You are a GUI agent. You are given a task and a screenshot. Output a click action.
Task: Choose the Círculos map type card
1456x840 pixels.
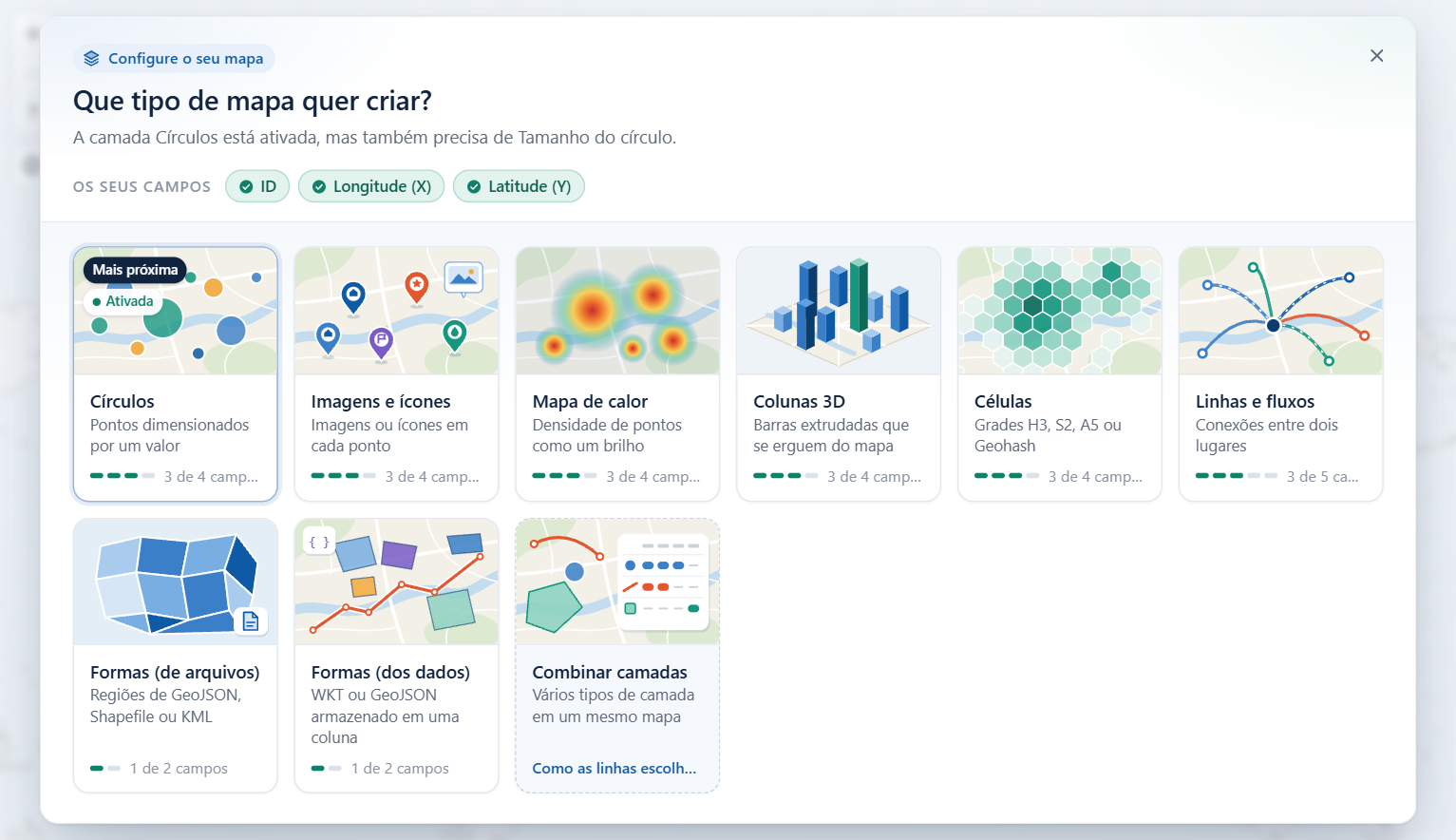(x=176, y=374)
